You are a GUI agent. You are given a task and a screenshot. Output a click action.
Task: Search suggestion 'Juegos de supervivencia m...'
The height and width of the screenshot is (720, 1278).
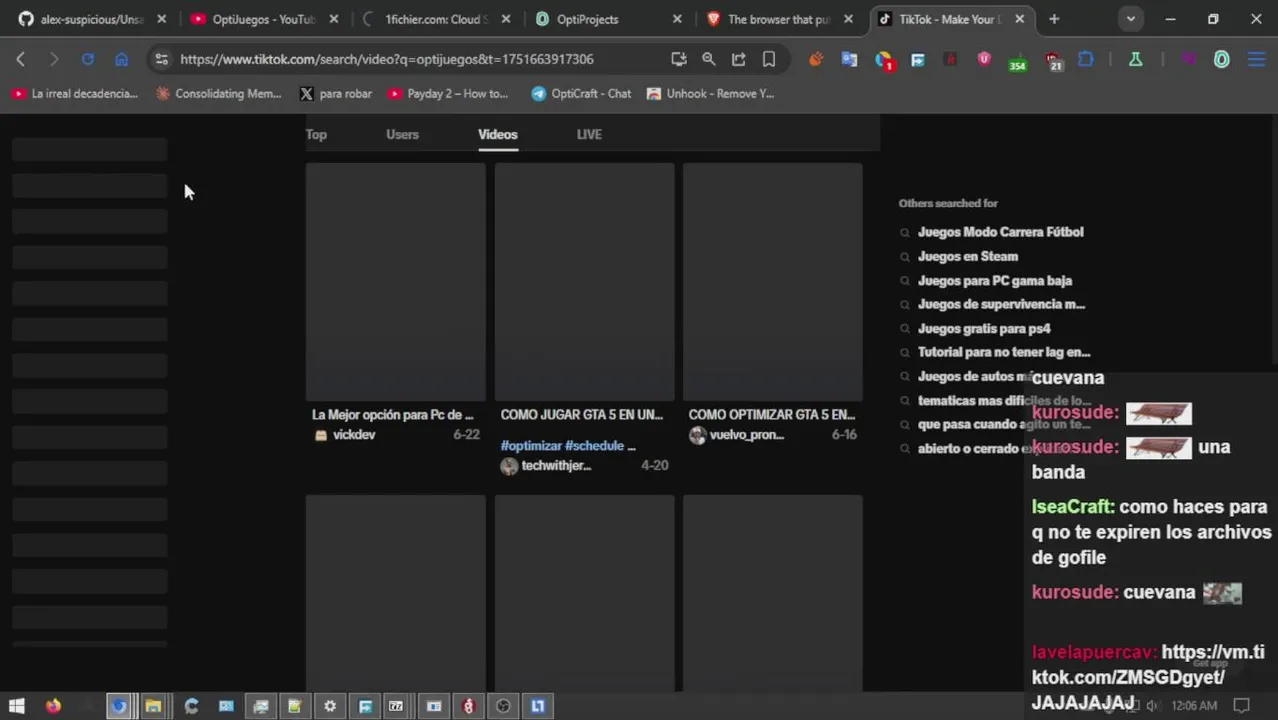1001,304
